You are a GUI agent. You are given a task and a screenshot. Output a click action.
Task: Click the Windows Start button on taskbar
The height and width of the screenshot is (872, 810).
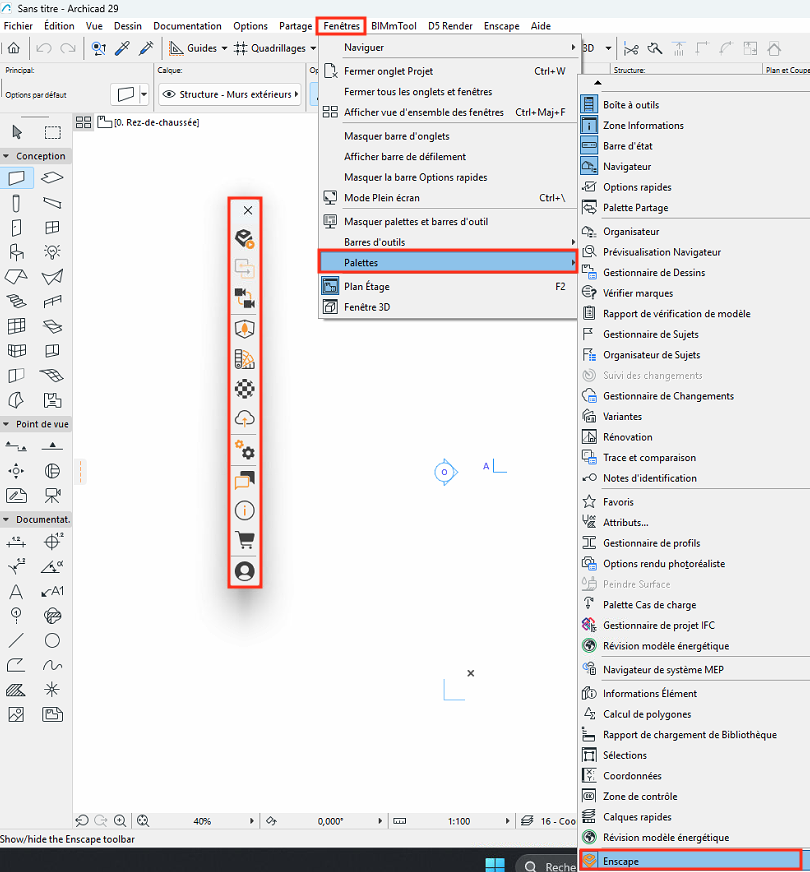tap(495, 864)
